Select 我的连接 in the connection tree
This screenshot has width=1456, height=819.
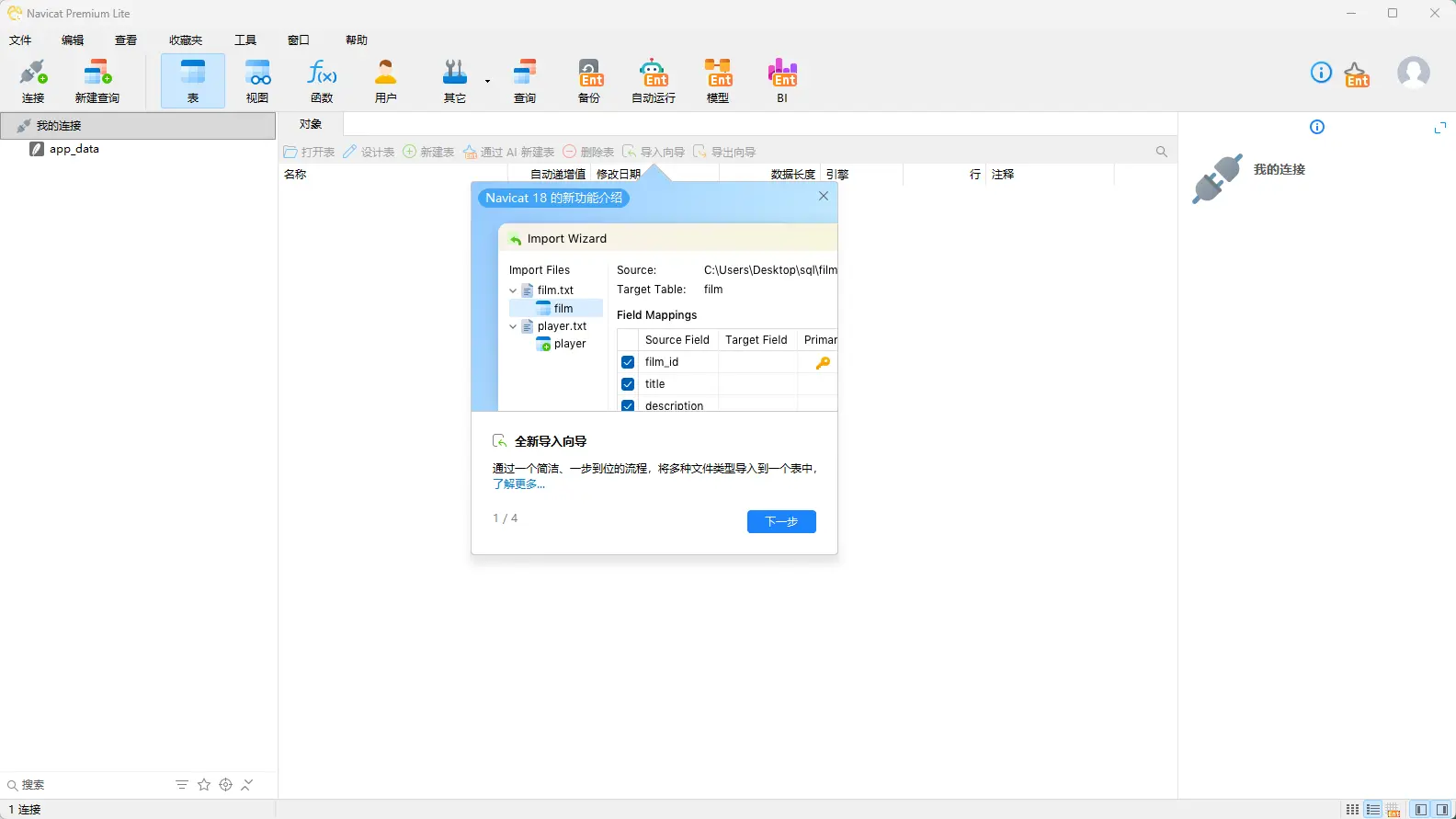tap(138, 125)
